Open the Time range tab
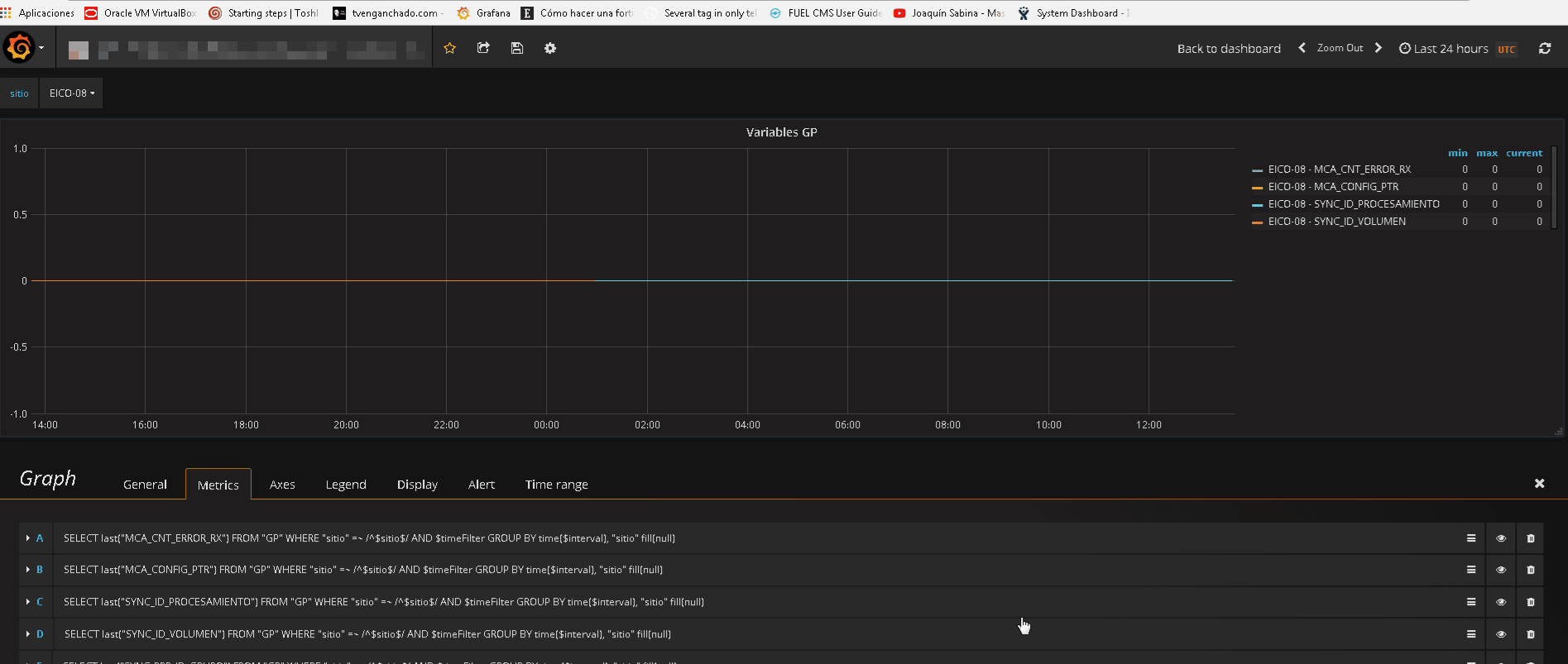The image size is (1568, 664). coord(557,485)
